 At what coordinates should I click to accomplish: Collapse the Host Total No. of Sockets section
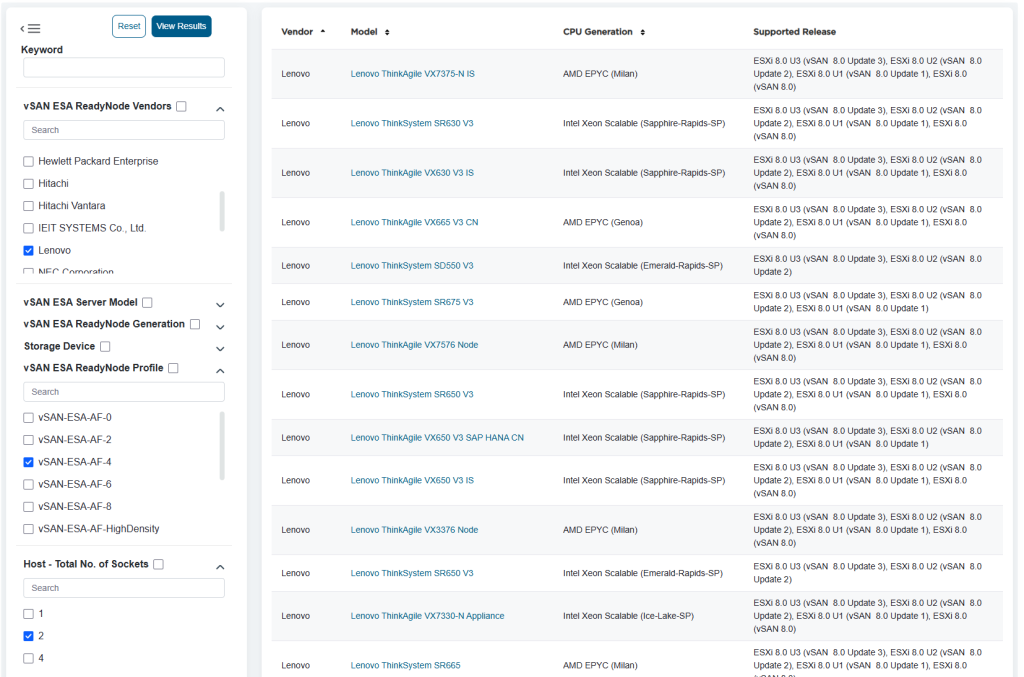tap(220, 567)
